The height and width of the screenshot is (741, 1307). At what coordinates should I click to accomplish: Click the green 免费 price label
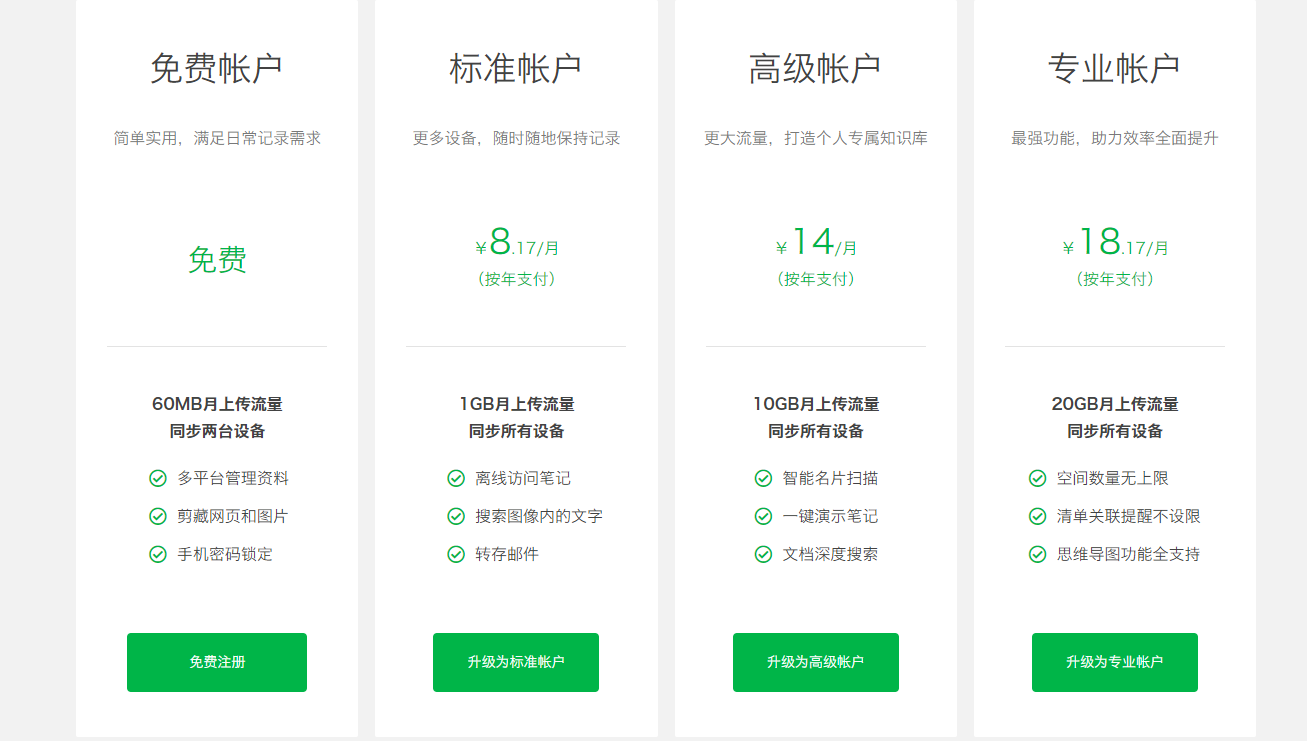click(x=217, y=260)
